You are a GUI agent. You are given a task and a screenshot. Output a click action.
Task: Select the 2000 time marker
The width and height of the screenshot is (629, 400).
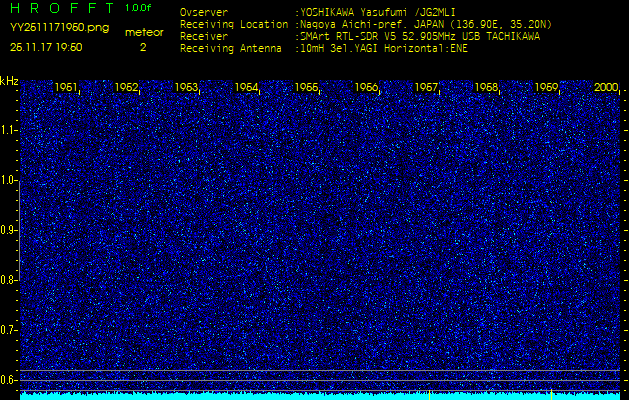(606, 88)
